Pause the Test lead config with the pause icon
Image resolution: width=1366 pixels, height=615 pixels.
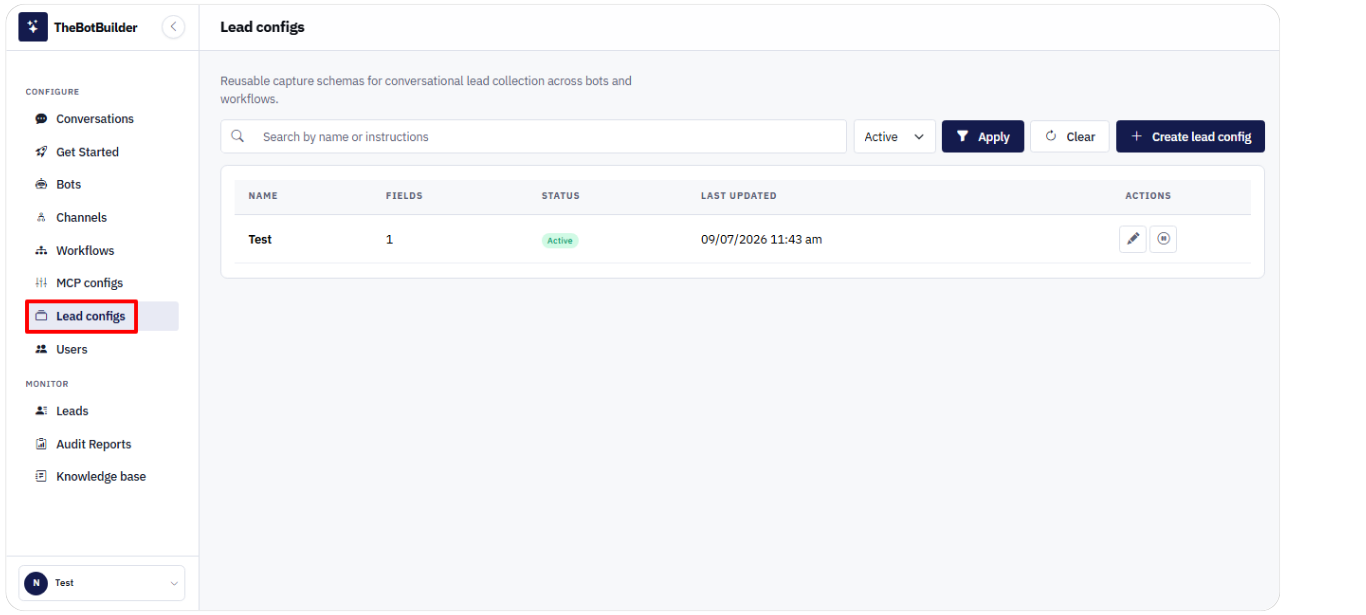1163,239
